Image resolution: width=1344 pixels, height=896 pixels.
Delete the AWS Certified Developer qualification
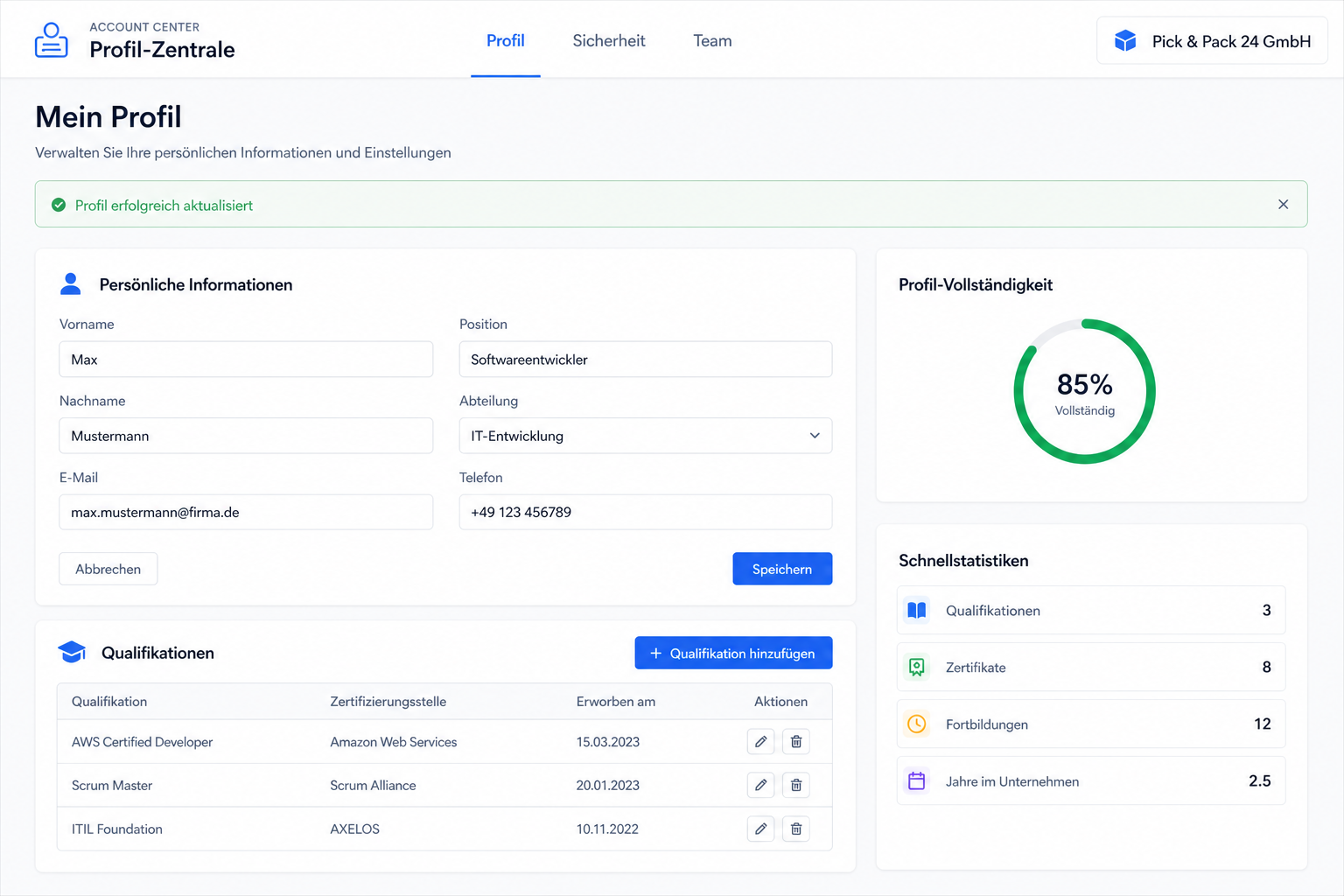tap(796, 742)
